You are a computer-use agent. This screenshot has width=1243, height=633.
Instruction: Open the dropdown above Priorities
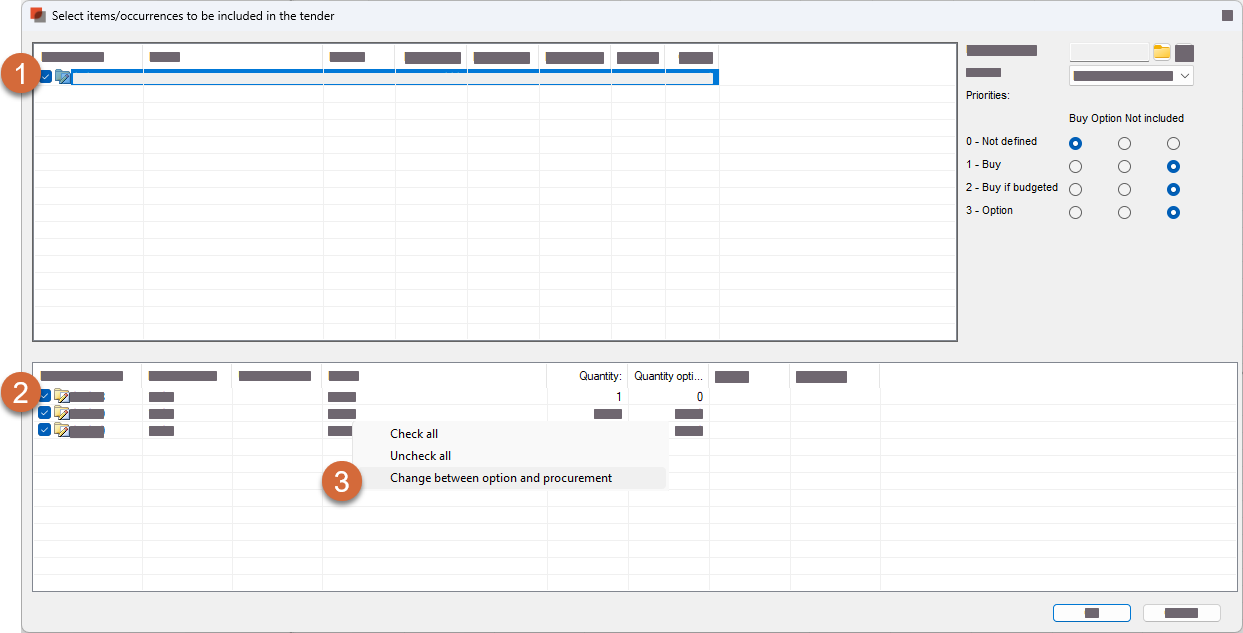1131,76
